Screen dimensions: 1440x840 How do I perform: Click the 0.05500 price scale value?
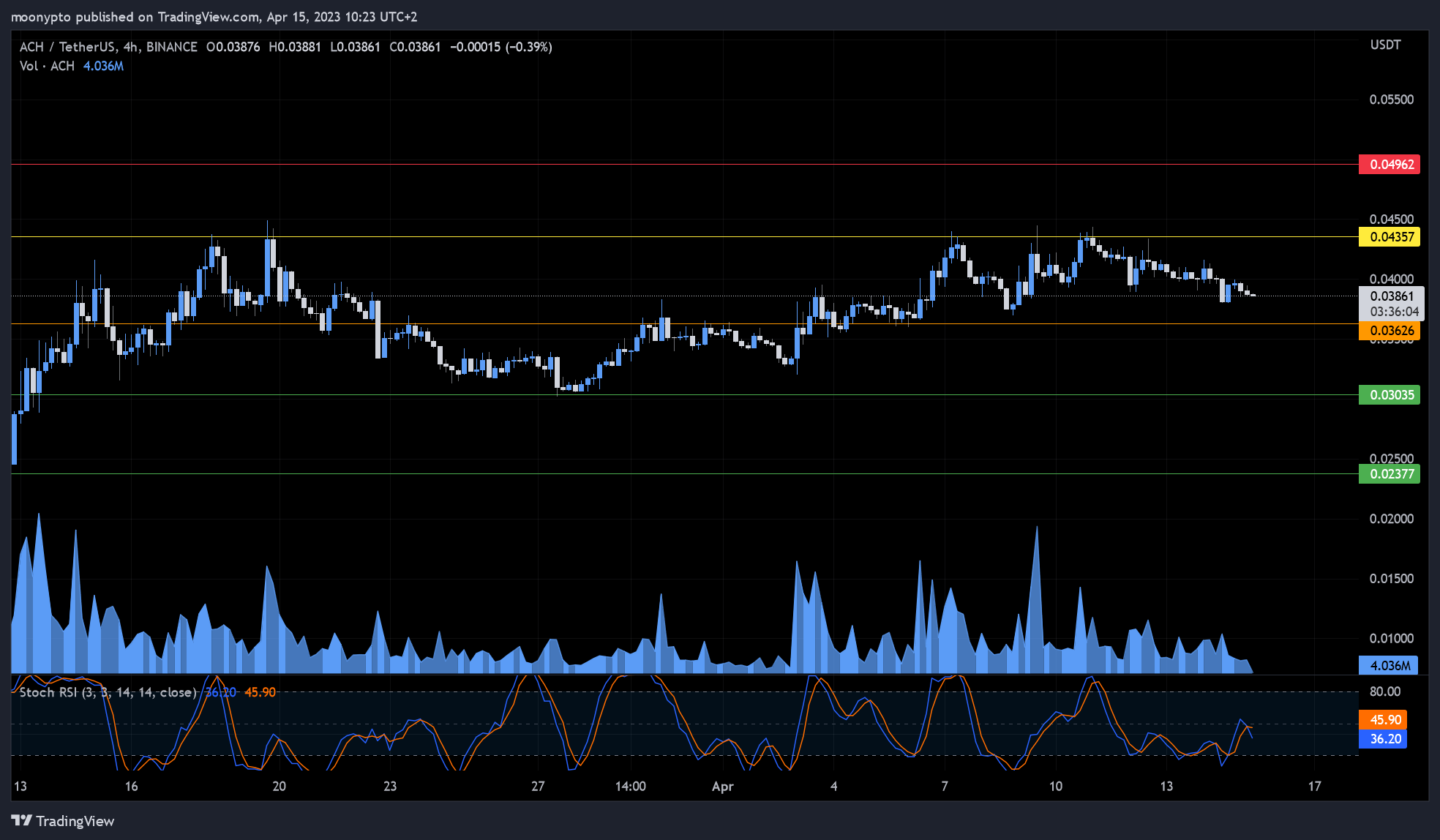[x=1392, y=100]
